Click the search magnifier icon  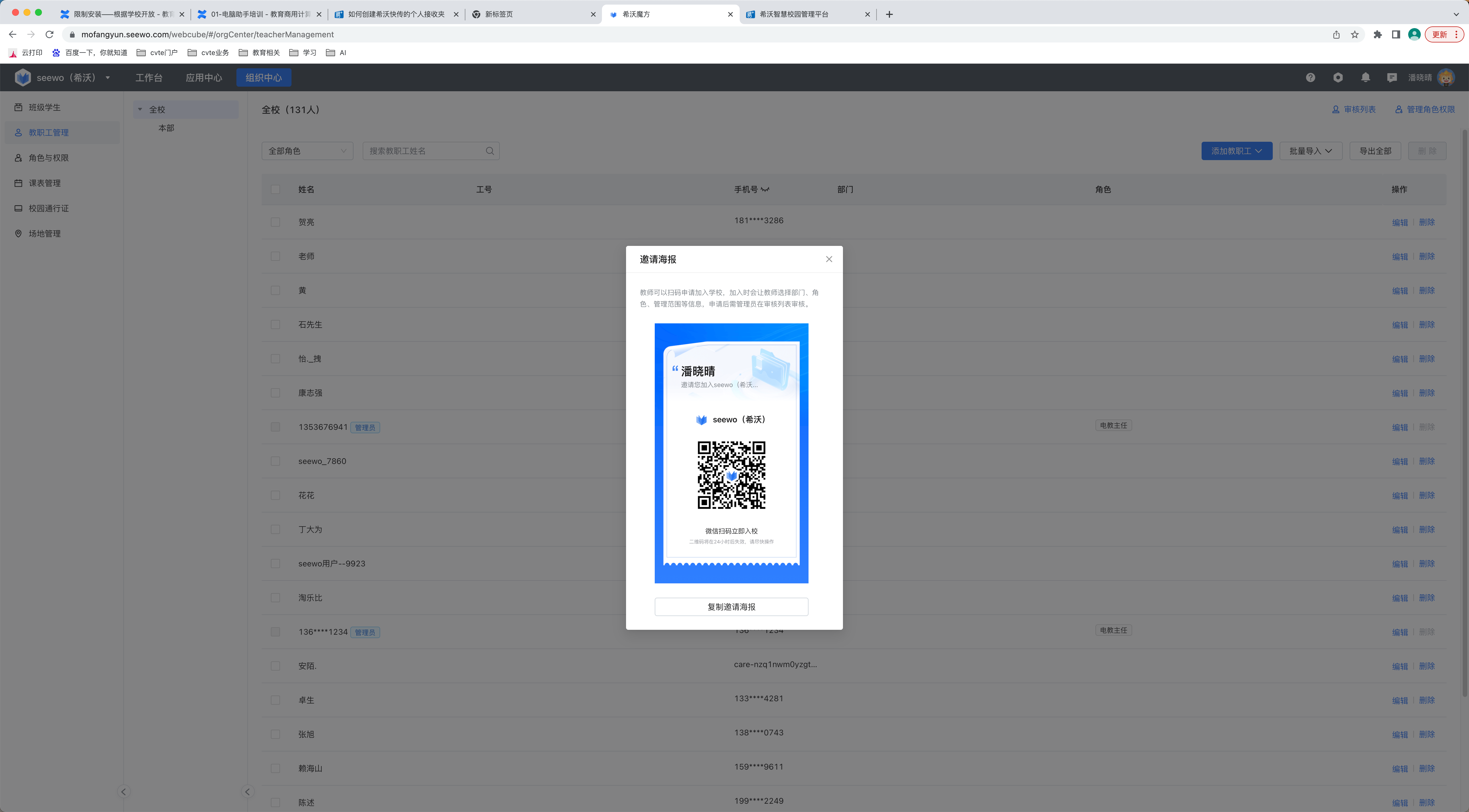click(x=490, y=151)
